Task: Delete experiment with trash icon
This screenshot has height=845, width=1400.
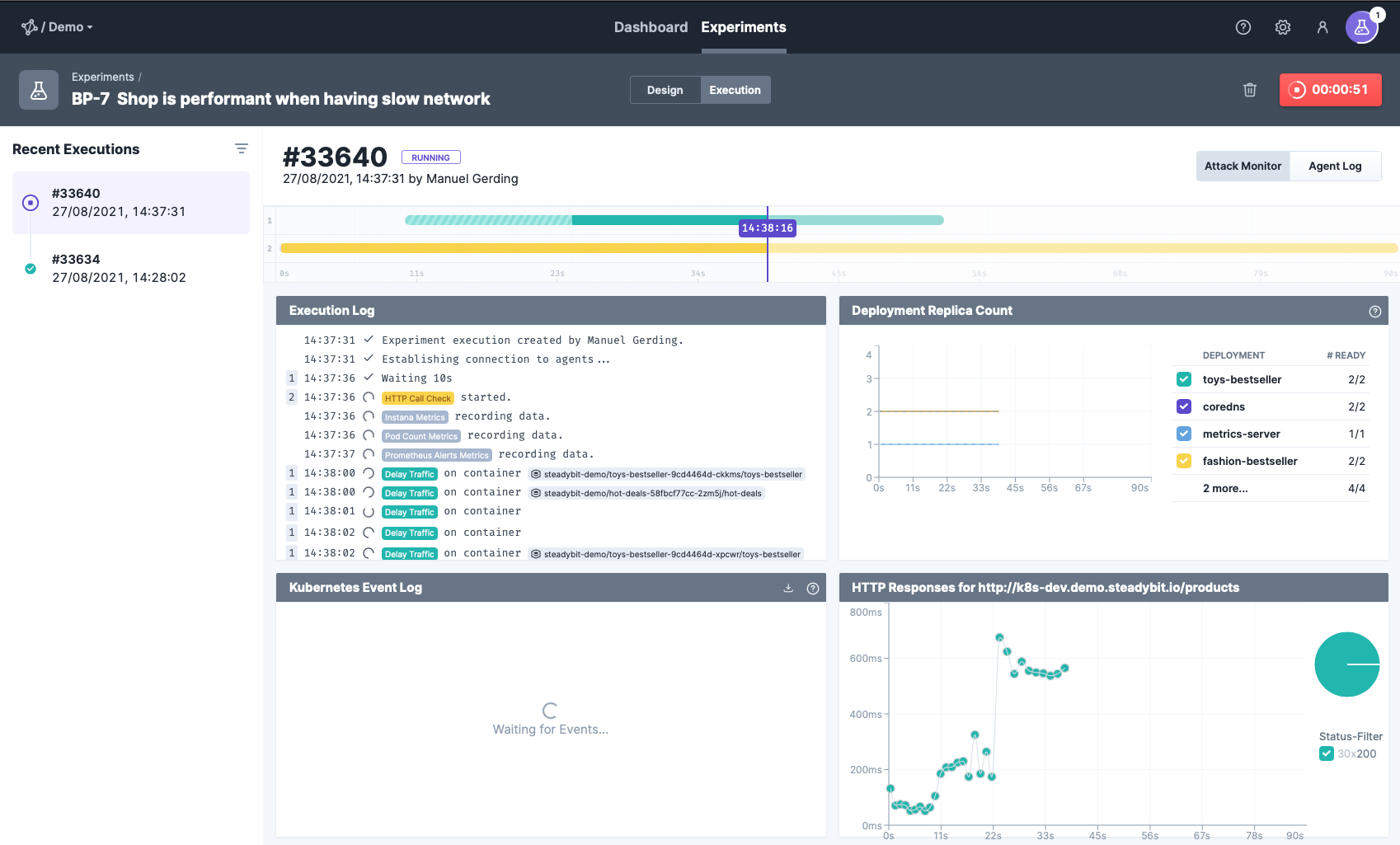Action: (1249, 90)
